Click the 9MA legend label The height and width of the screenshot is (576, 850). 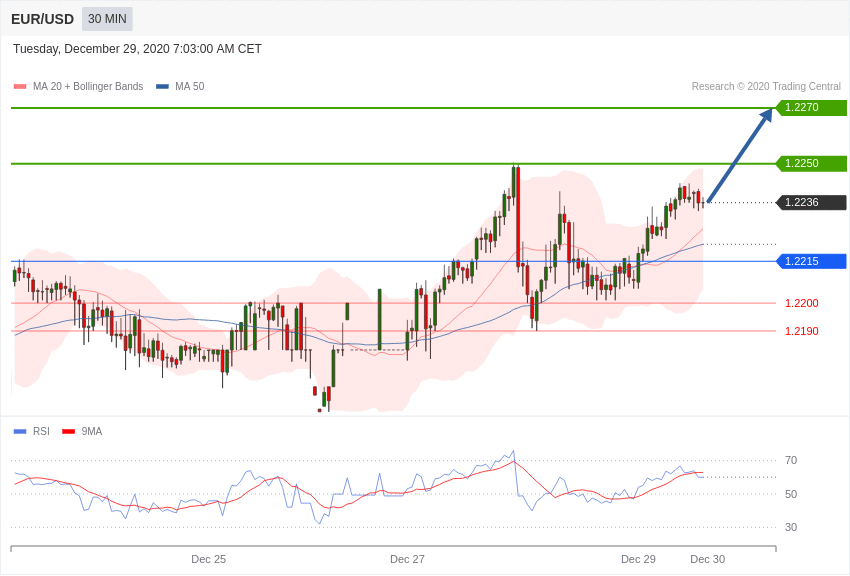(x=92, y=431)
